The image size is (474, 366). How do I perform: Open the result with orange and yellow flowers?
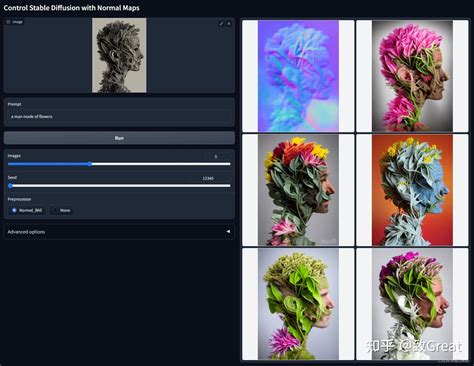(298, 190)
